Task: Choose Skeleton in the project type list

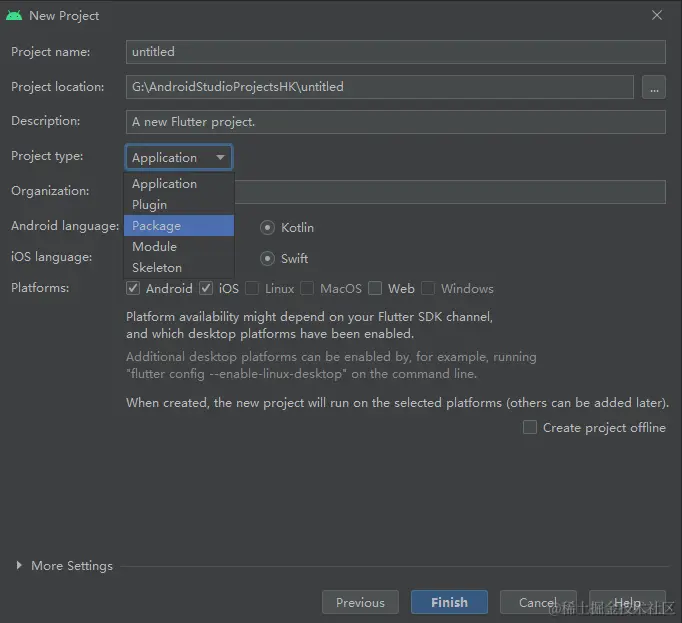Action: (x=179, y=267)
